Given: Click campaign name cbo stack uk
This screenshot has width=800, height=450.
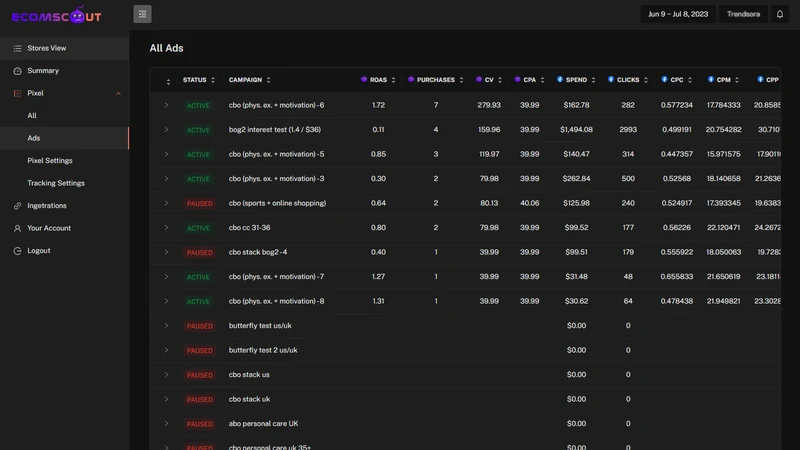Looking at the screenshot, I should click(x=249, y=399).
